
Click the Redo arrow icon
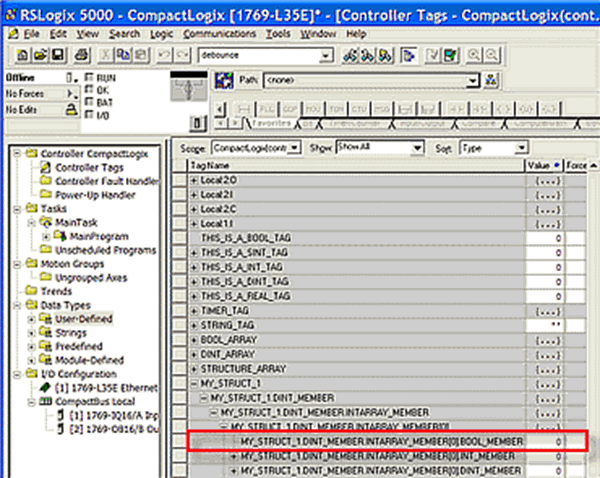(183, 55)
